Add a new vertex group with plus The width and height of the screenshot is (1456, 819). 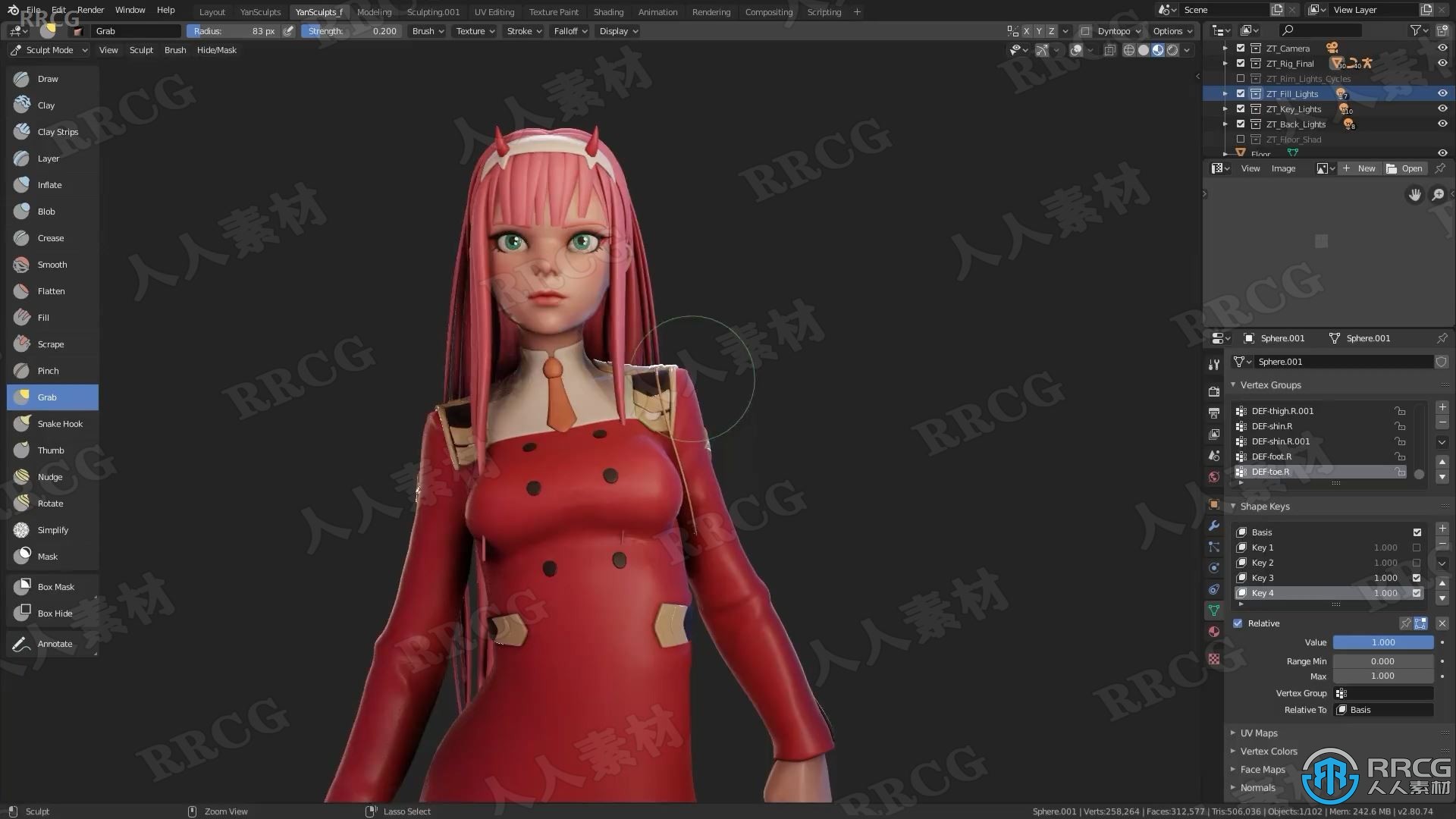pyautogui.click(x=1442, y=407)
